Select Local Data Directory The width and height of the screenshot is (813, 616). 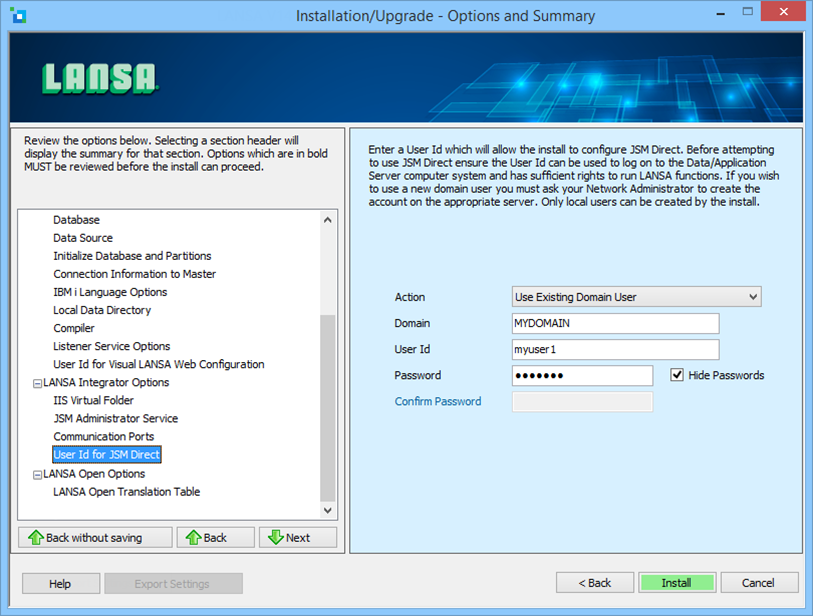[x=102, y=310]
